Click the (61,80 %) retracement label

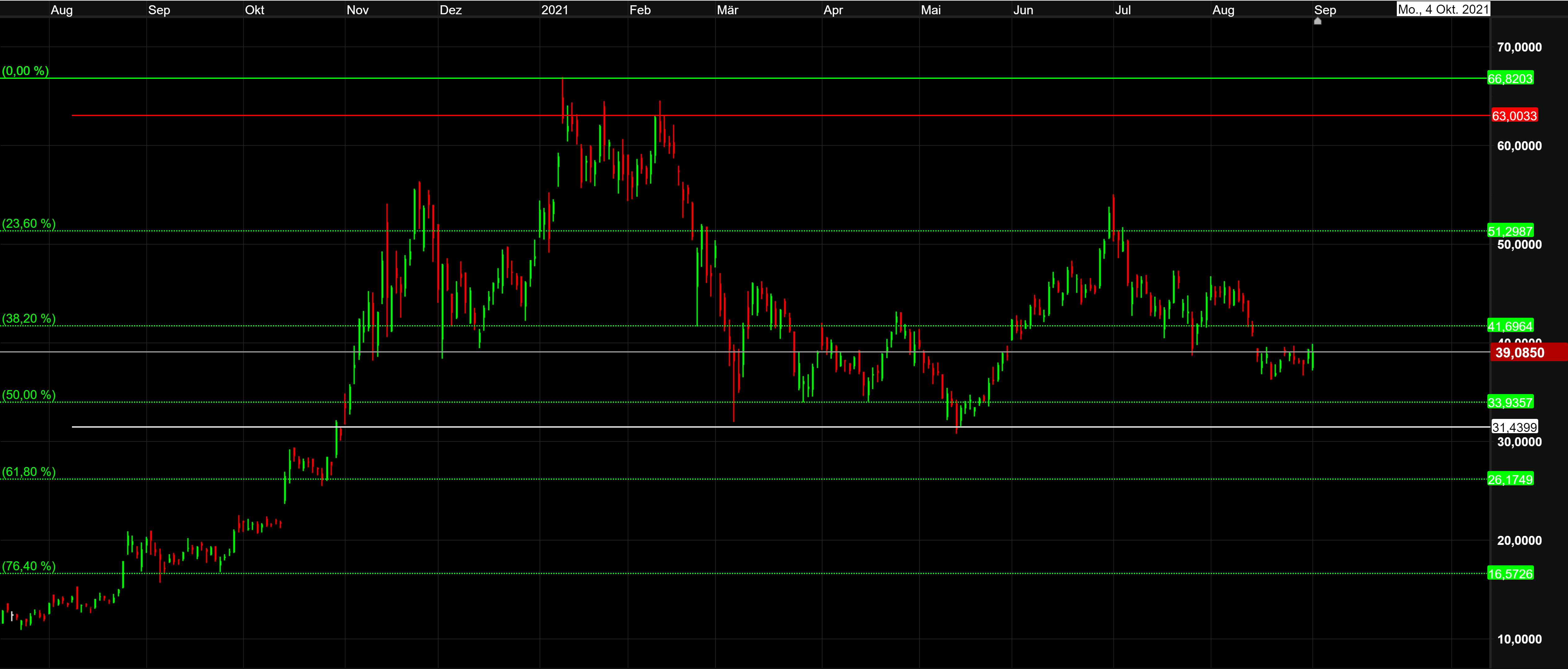29,472
